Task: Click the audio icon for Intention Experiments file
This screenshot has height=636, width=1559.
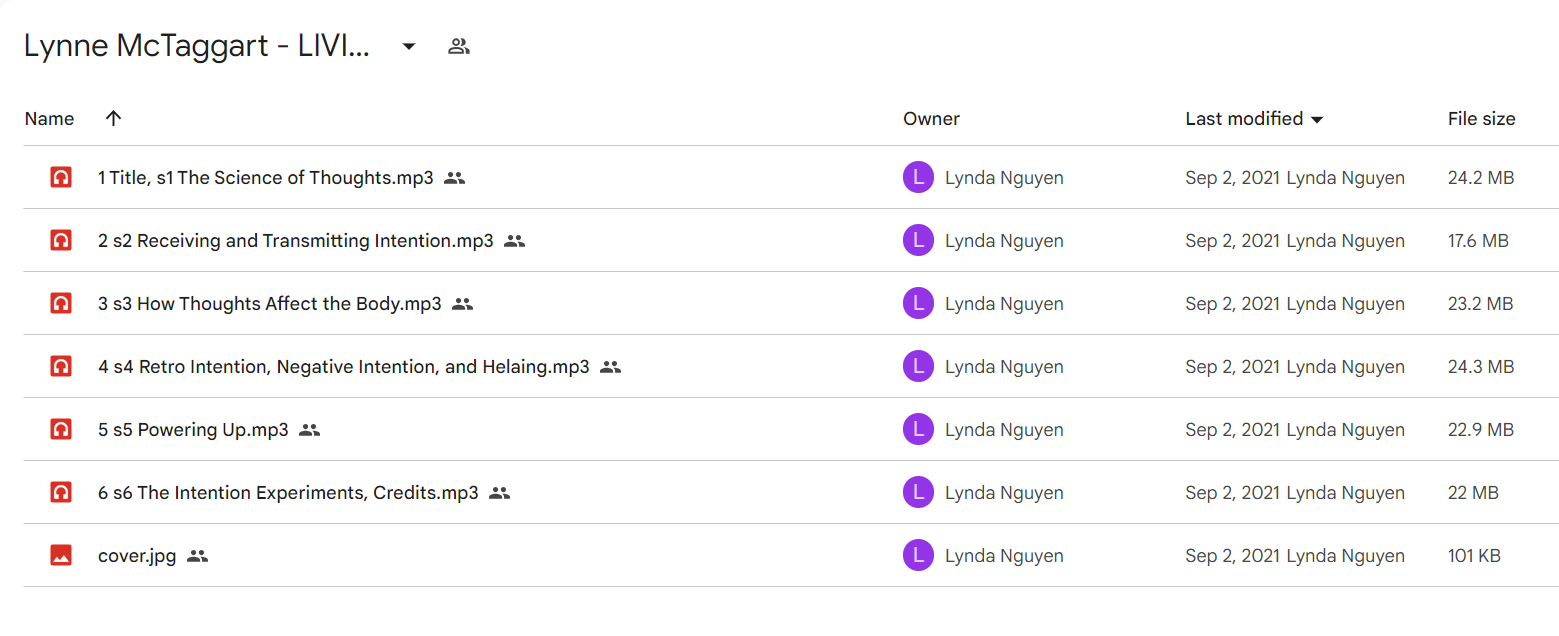Action: pos(61,493)
